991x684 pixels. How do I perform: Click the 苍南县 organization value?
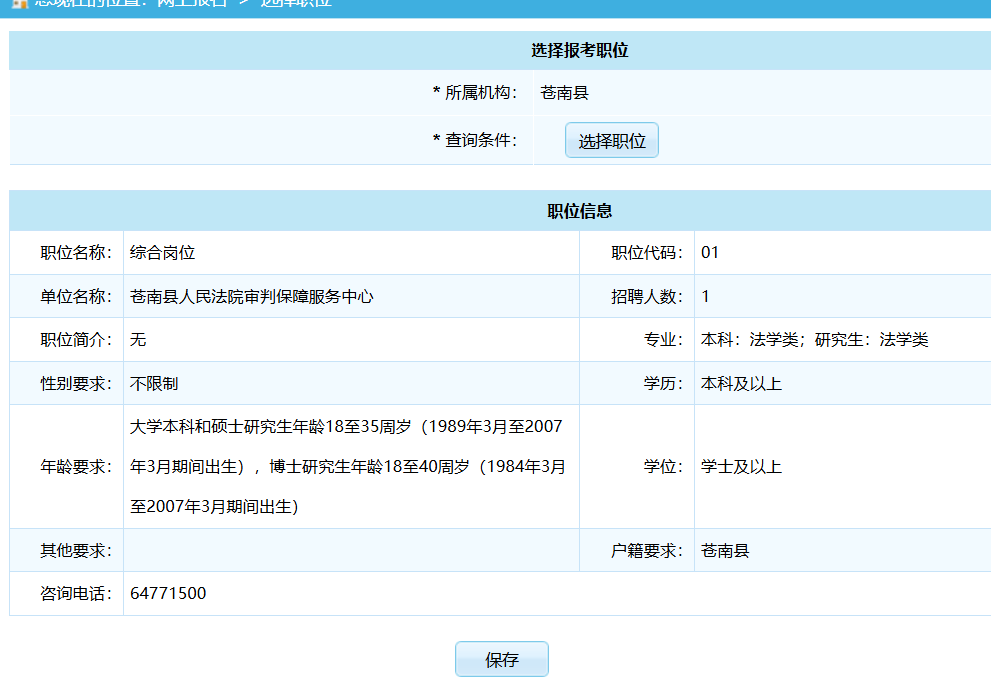pos(564,93)
